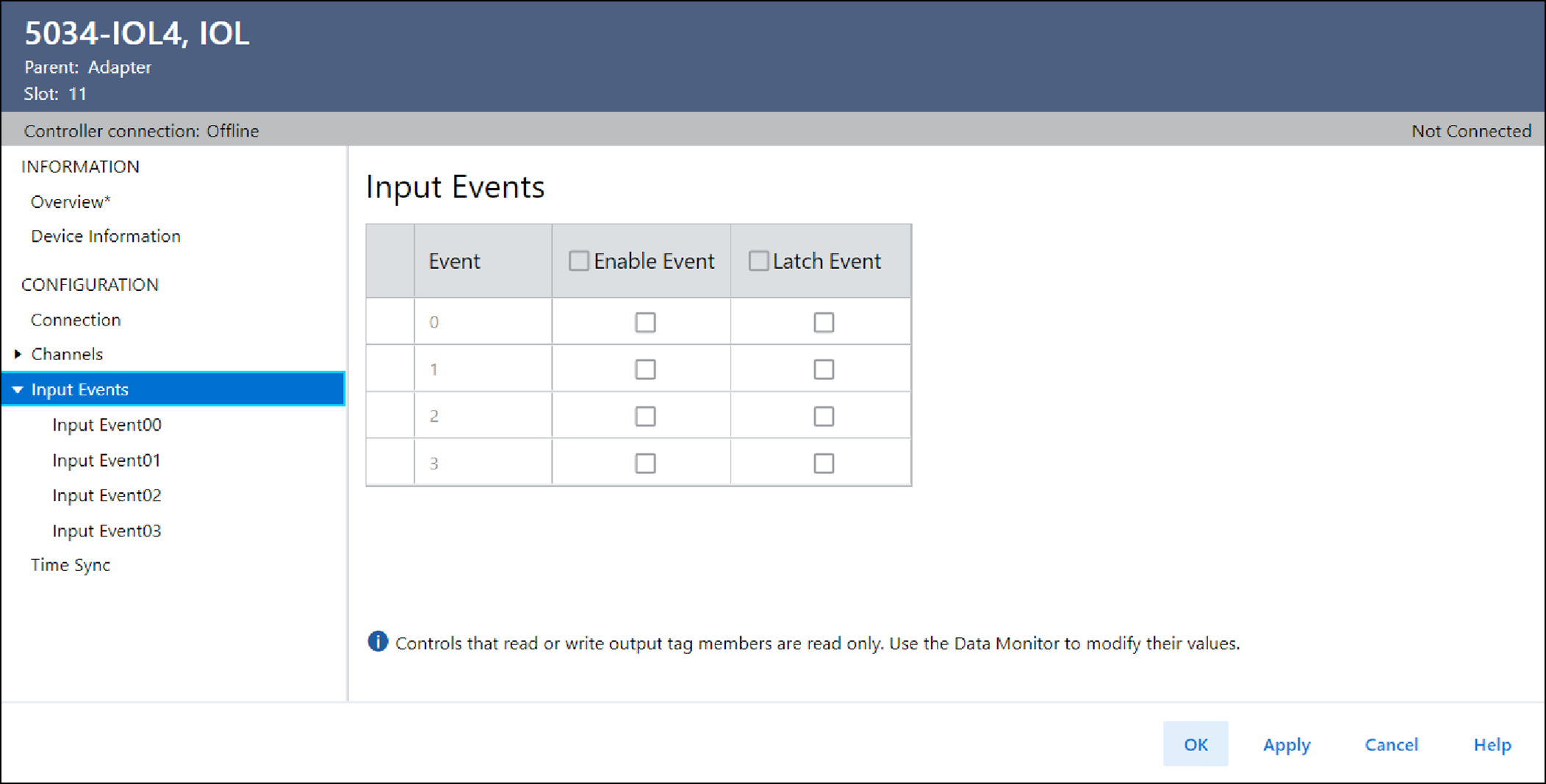Open Help

click(1492, 744)
